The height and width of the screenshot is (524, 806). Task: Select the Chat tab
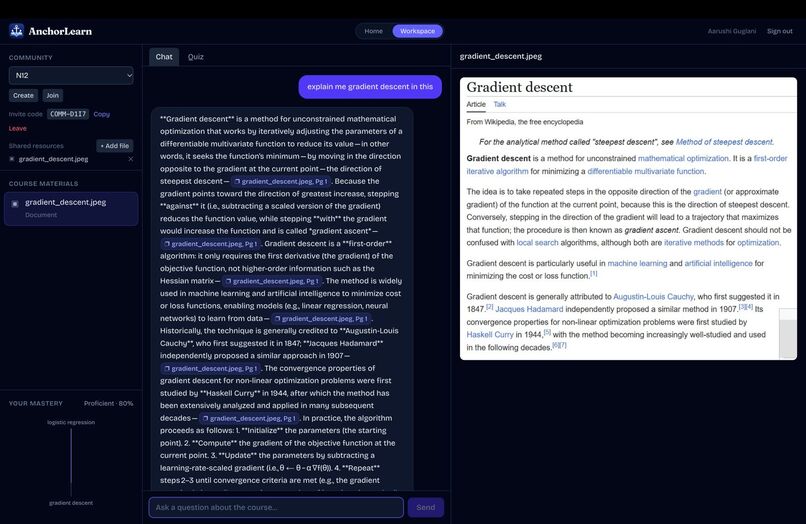tap(164, 57)
